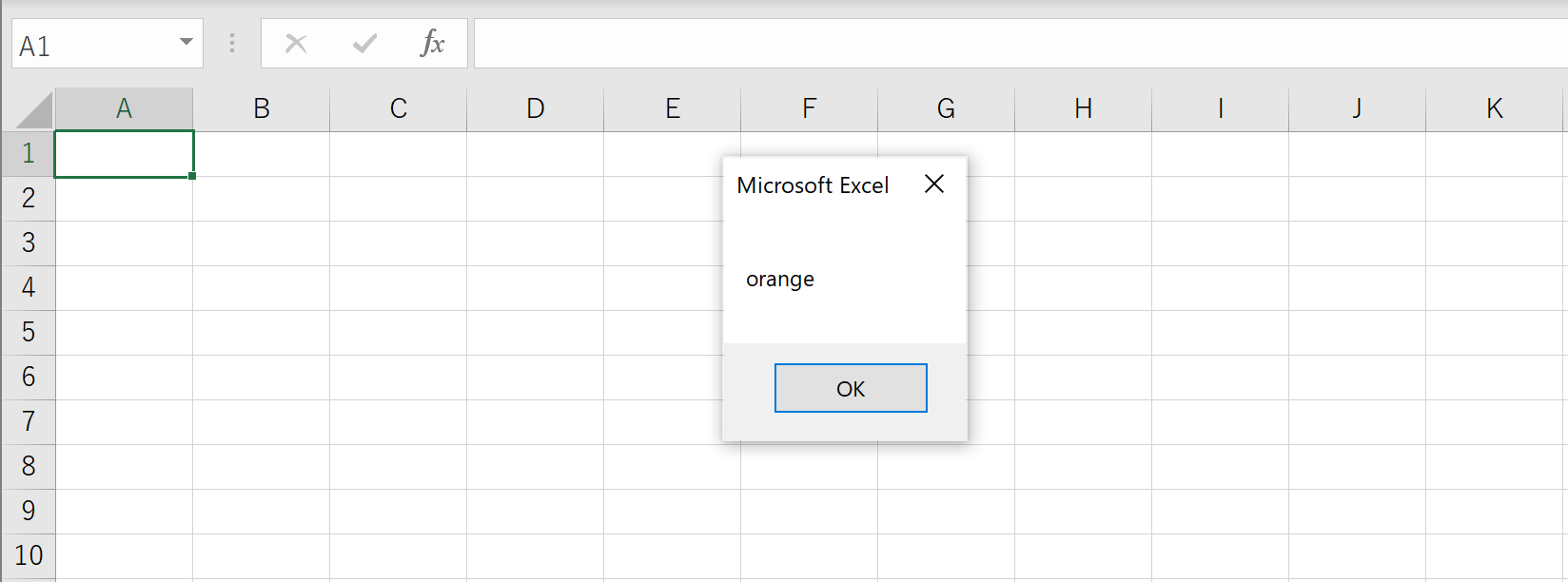Viewport: 1568px width, 582px height.
Task: Select column B header
Action: 262,109
